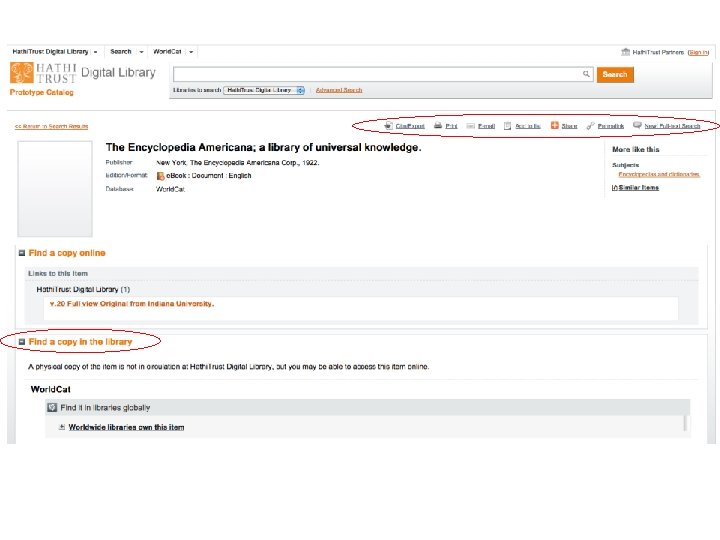Click the Encyclopedia Americana title text
The image size is (720, 540).
(x=263, y=147)
